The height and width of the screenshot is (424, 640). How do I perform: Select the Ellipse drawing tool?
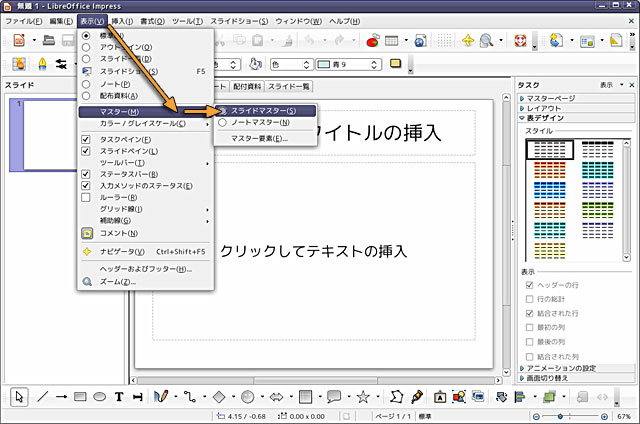pos(100,397)
